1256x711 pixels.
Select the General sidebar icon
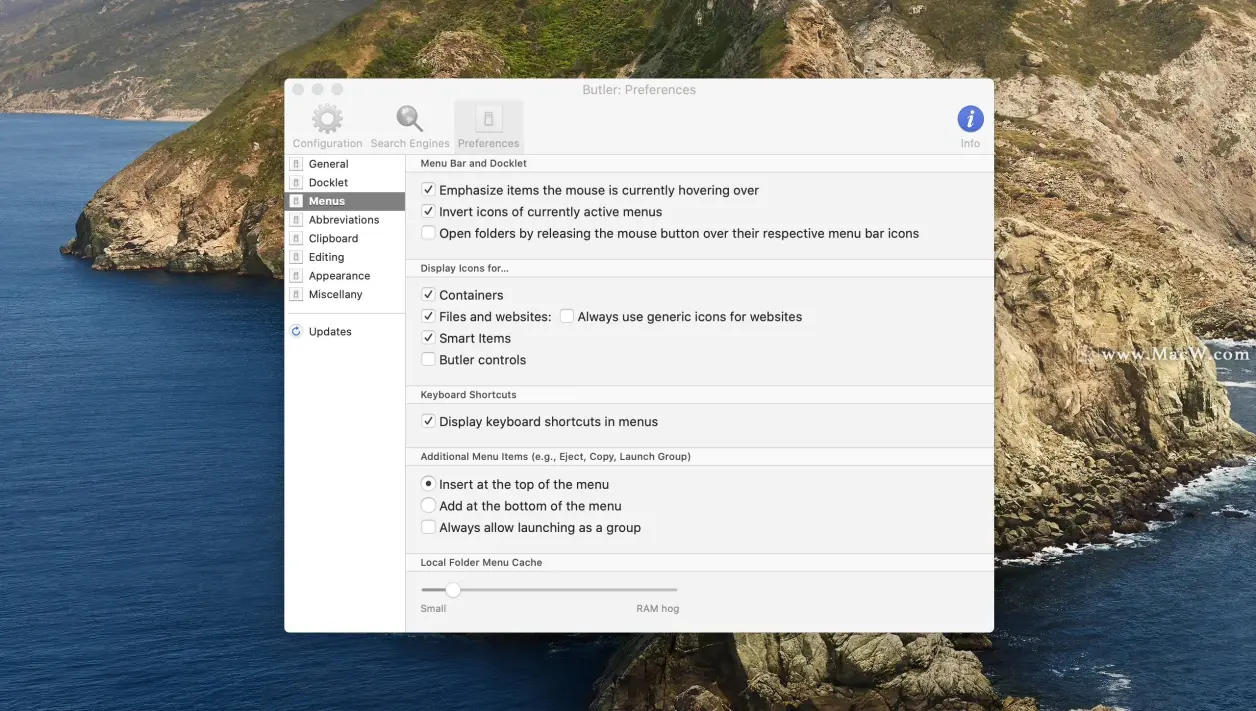pyautogui.click(x=297, y=163)
